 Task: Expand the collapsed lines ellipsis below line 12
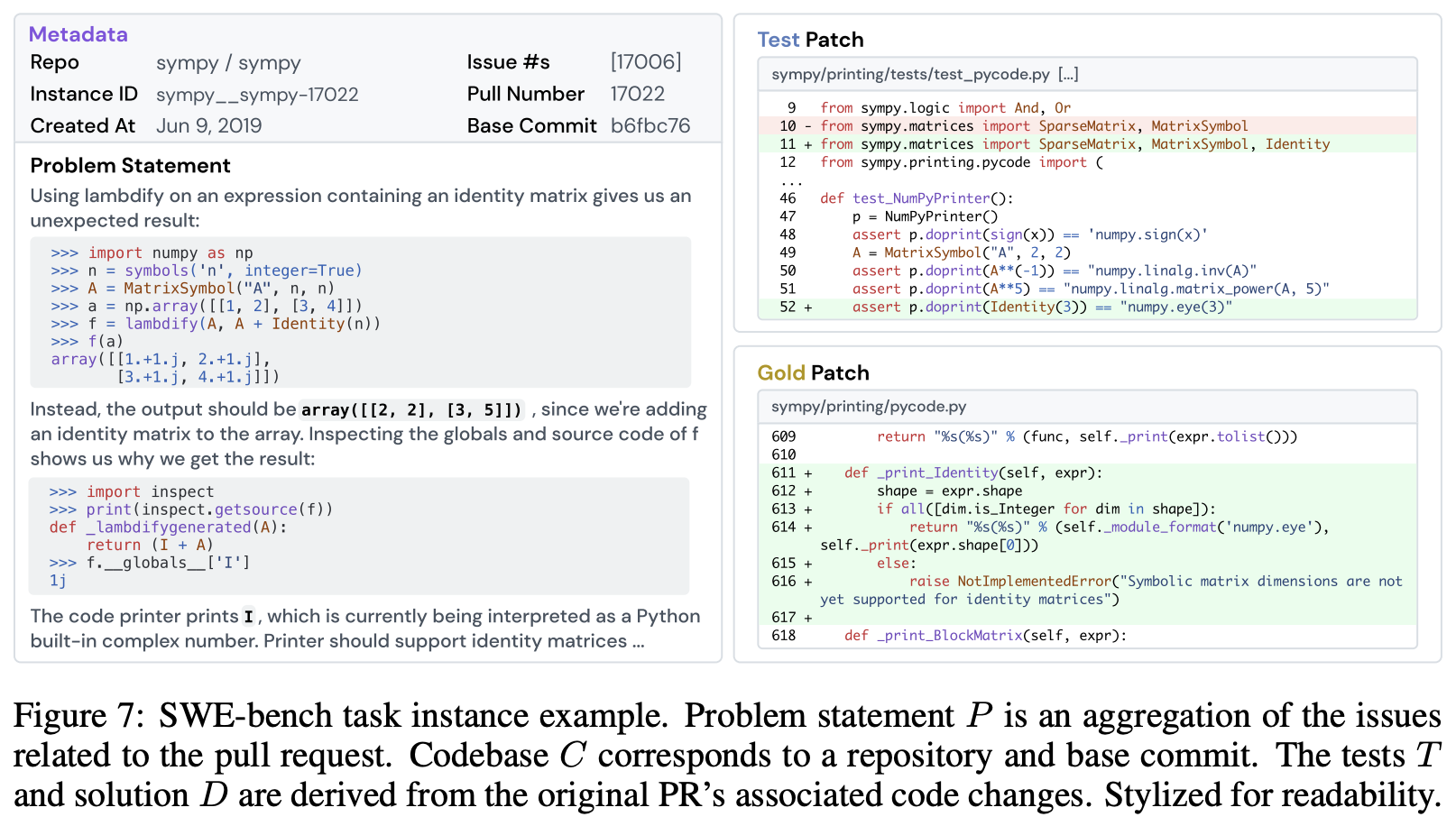(790, 181)
